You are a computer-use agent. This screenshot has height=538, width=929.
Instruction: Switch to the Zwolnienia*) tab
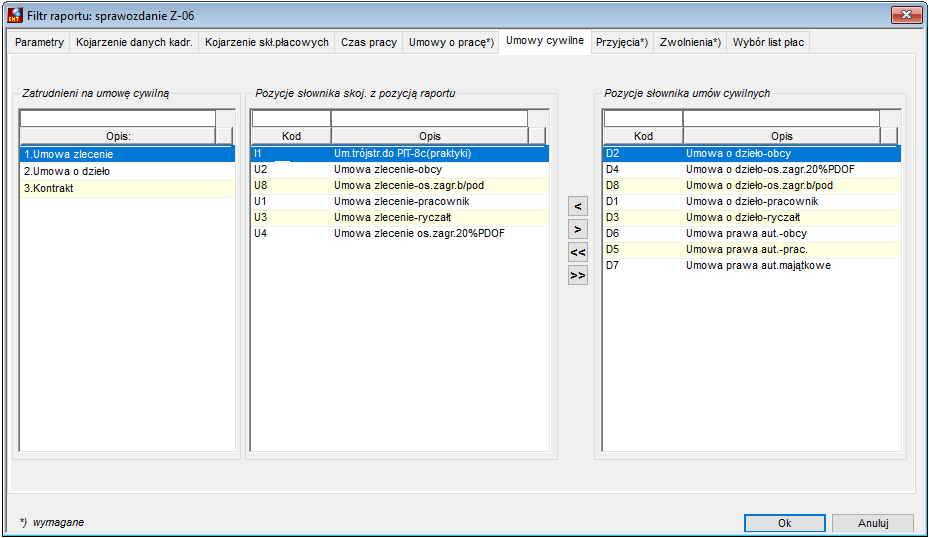tap(690, 43)
